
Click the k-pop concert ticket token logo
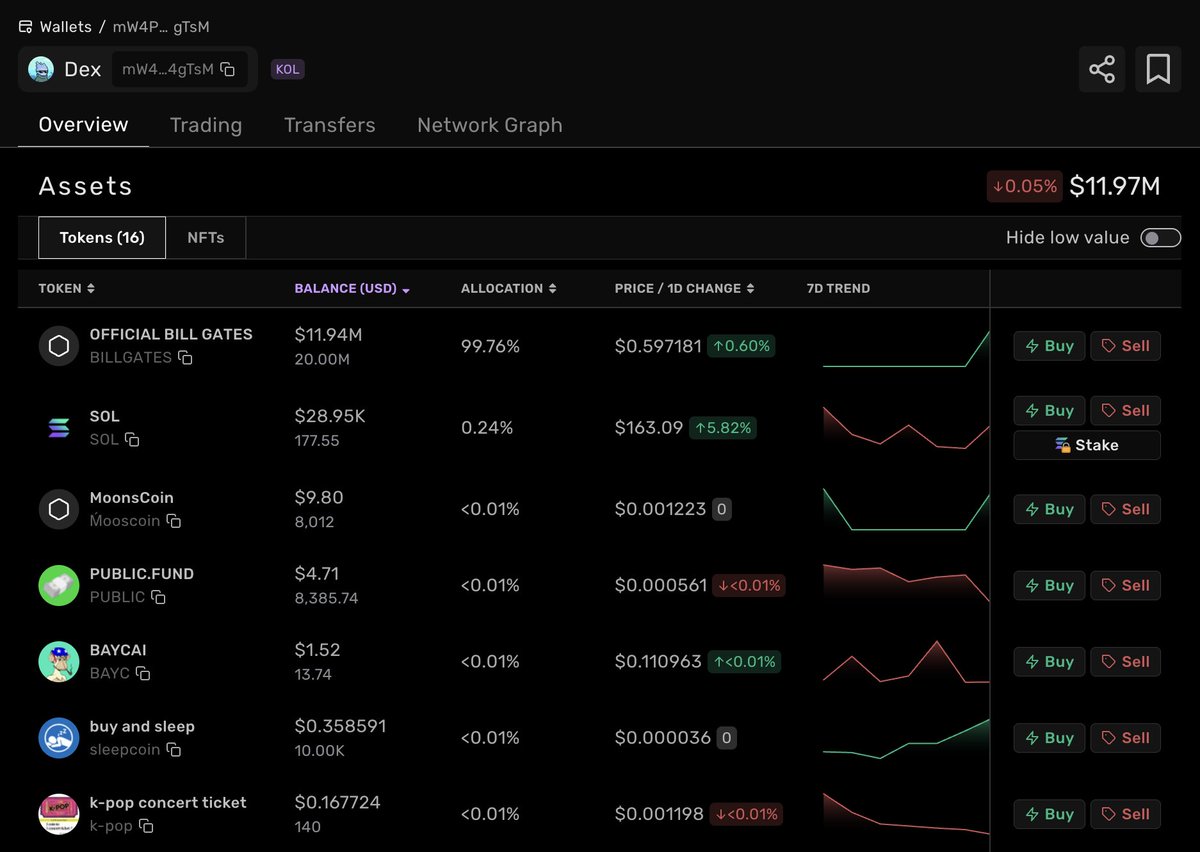59,814
